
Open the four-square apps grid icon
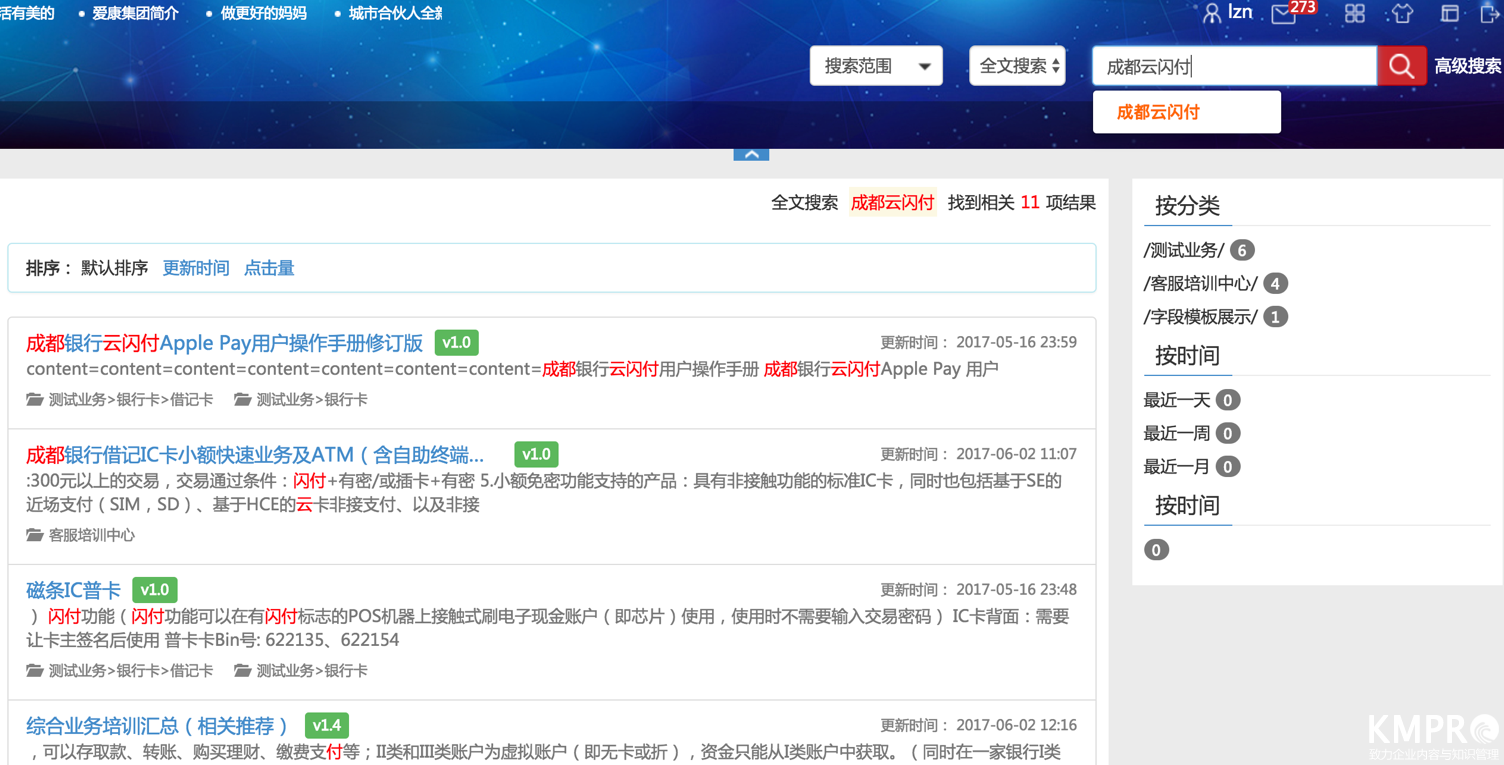(x=1355, y=13)
